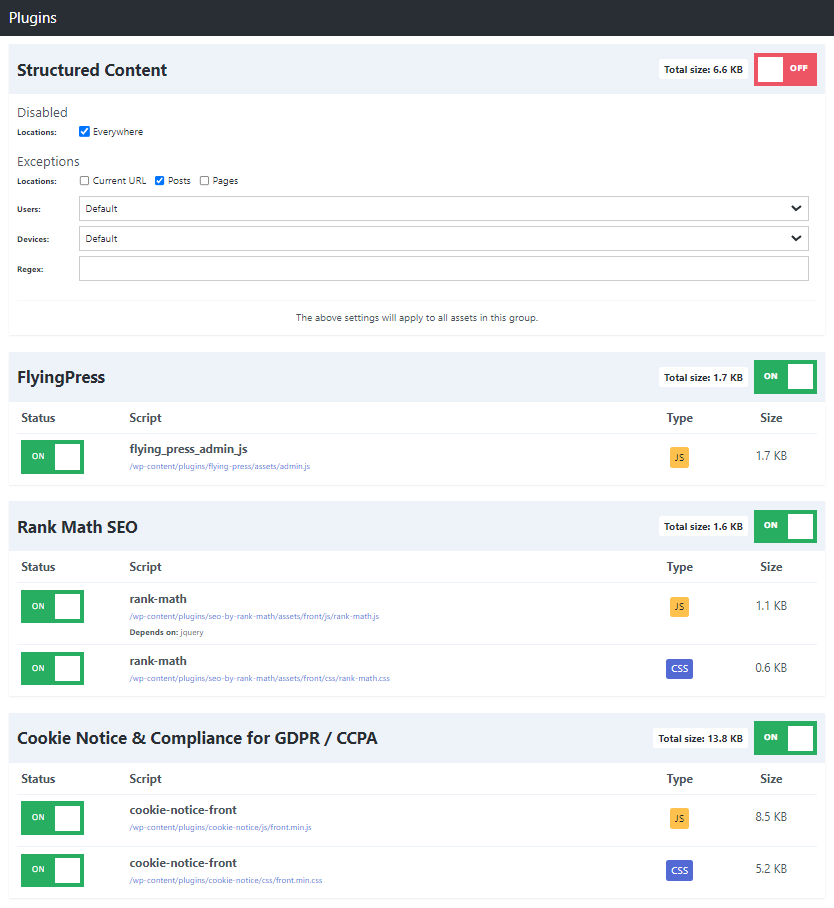Open the rank-math.css file path link
The height and width of the screenshot is (908, 834).
[x=259, y=678]
